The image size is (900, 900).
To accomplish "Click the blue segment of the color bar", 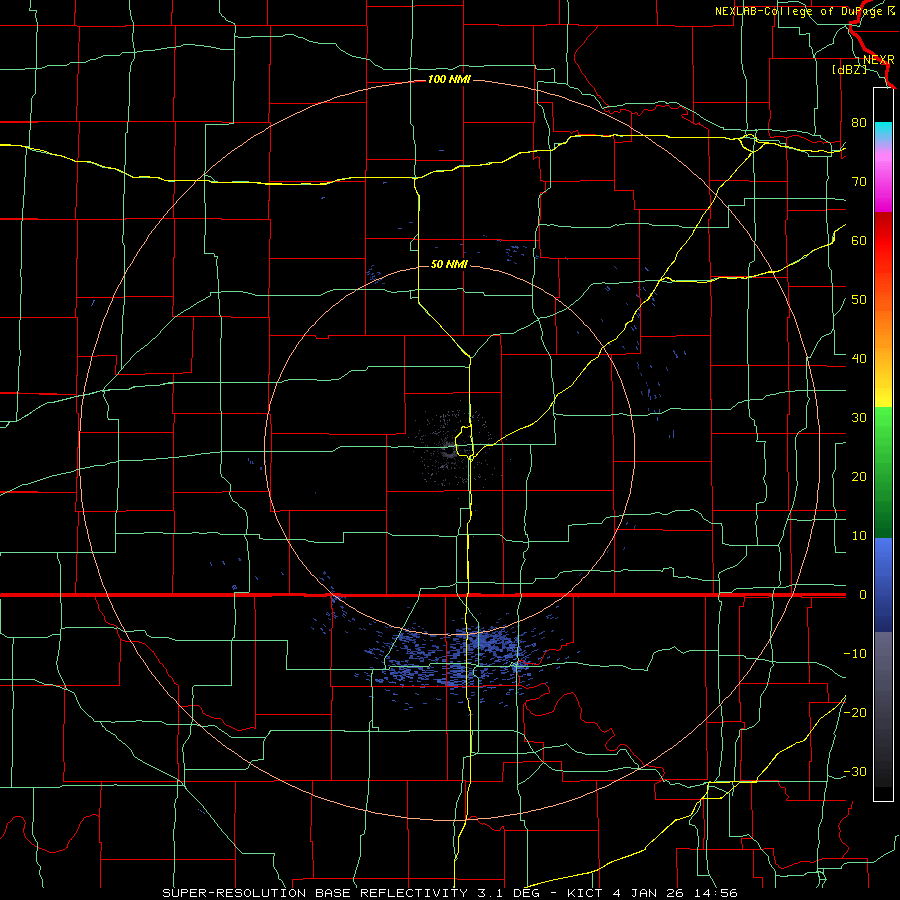I will point(883,585).
